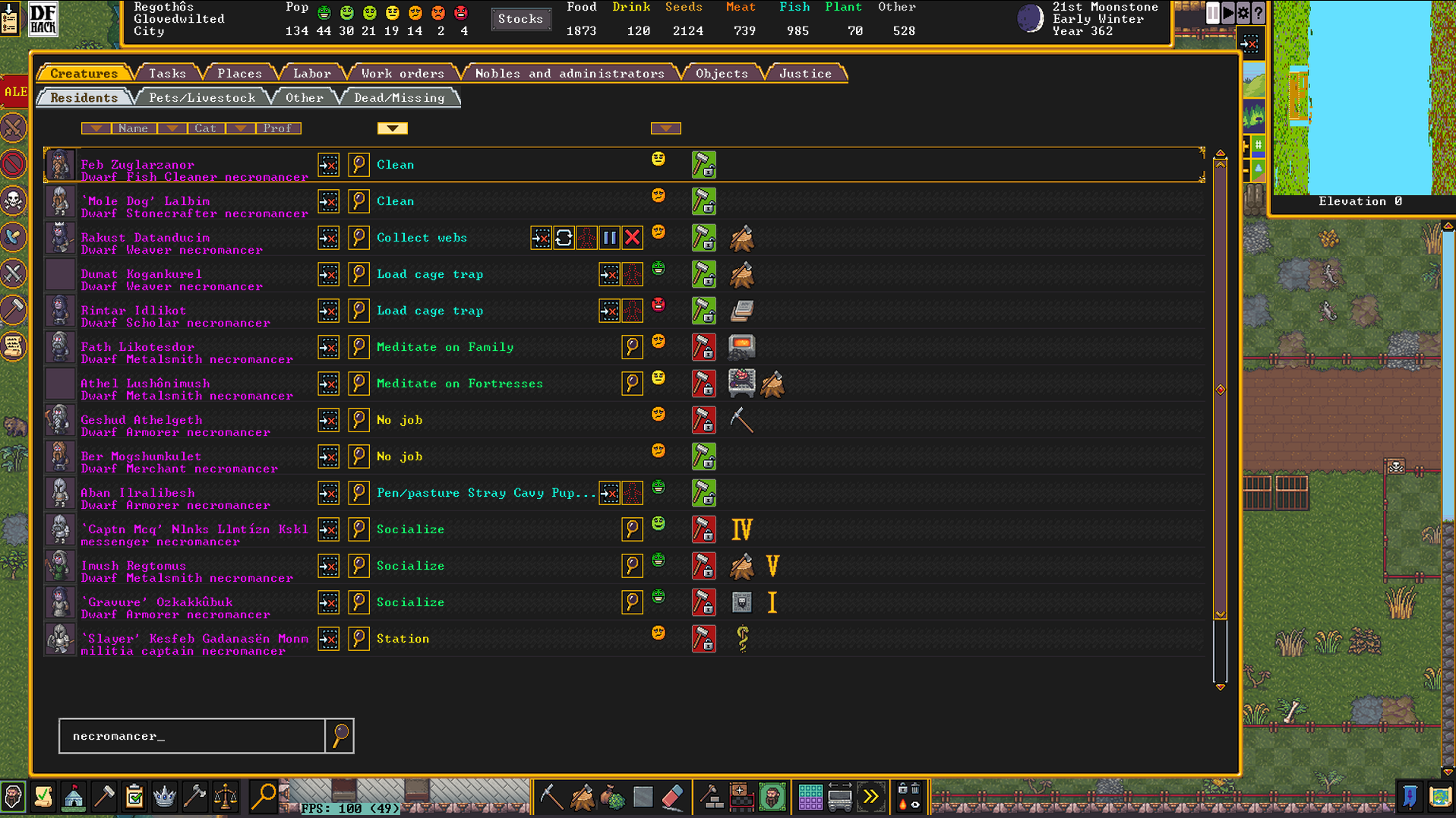The width and height of the screenshot is (1456, 818).
Task: Switch to the Labor tab
Action: click(311, 74)
